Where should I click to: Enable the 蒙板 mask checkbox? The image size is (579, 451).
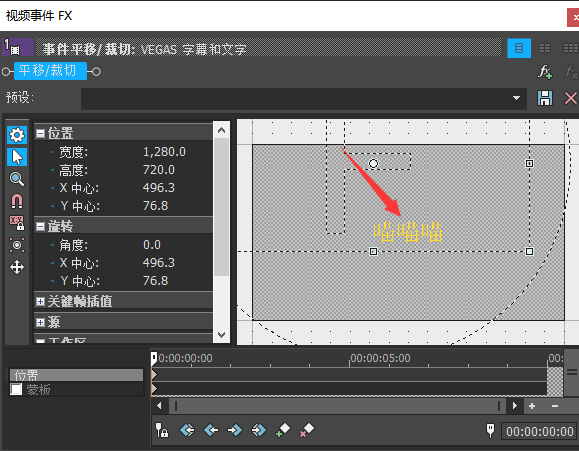pyautogui.click(x=16, y=389)
